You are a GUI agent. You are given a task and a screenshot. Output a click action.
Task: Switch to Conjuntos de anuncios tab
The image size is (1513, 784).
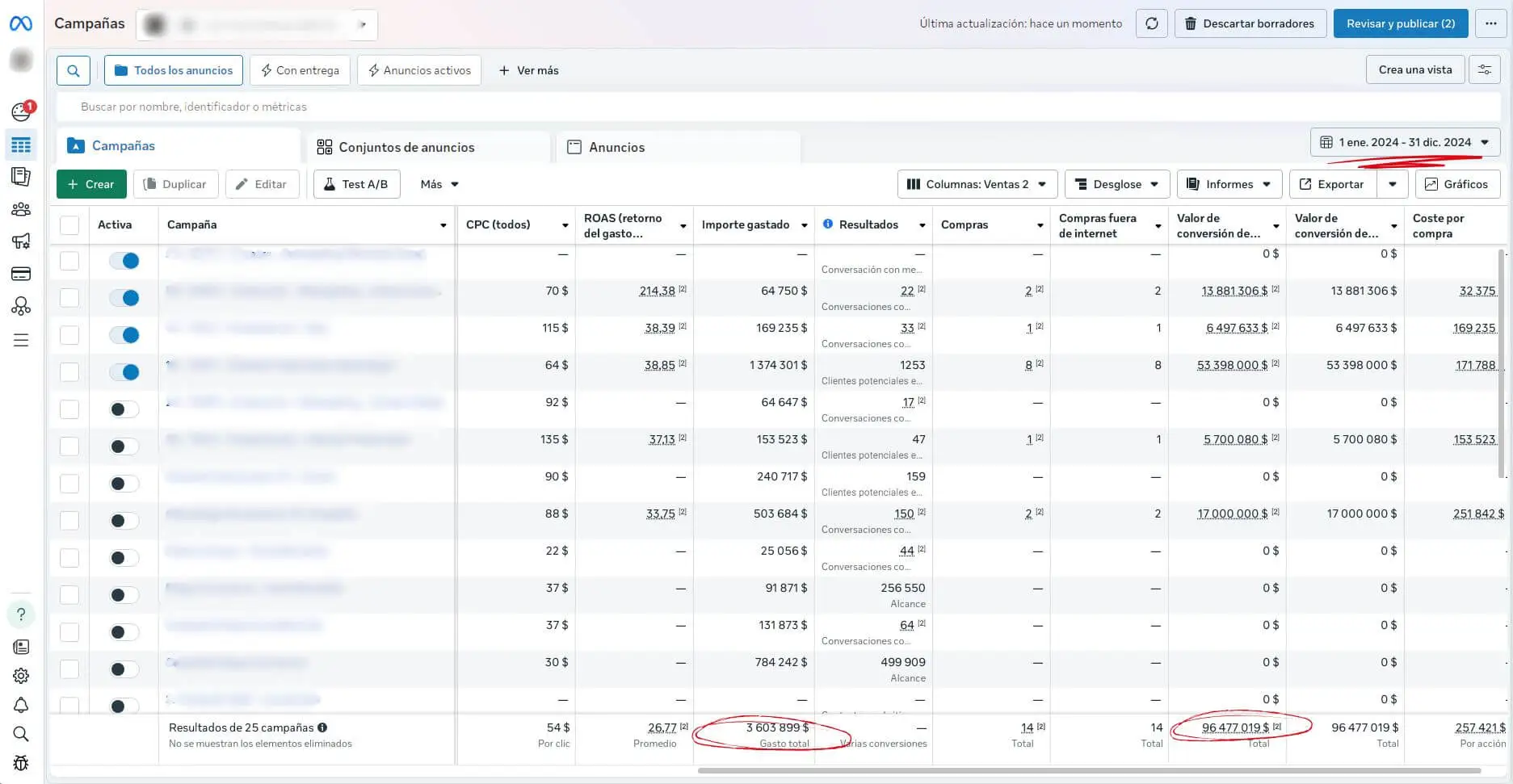(x=428, y=147)
